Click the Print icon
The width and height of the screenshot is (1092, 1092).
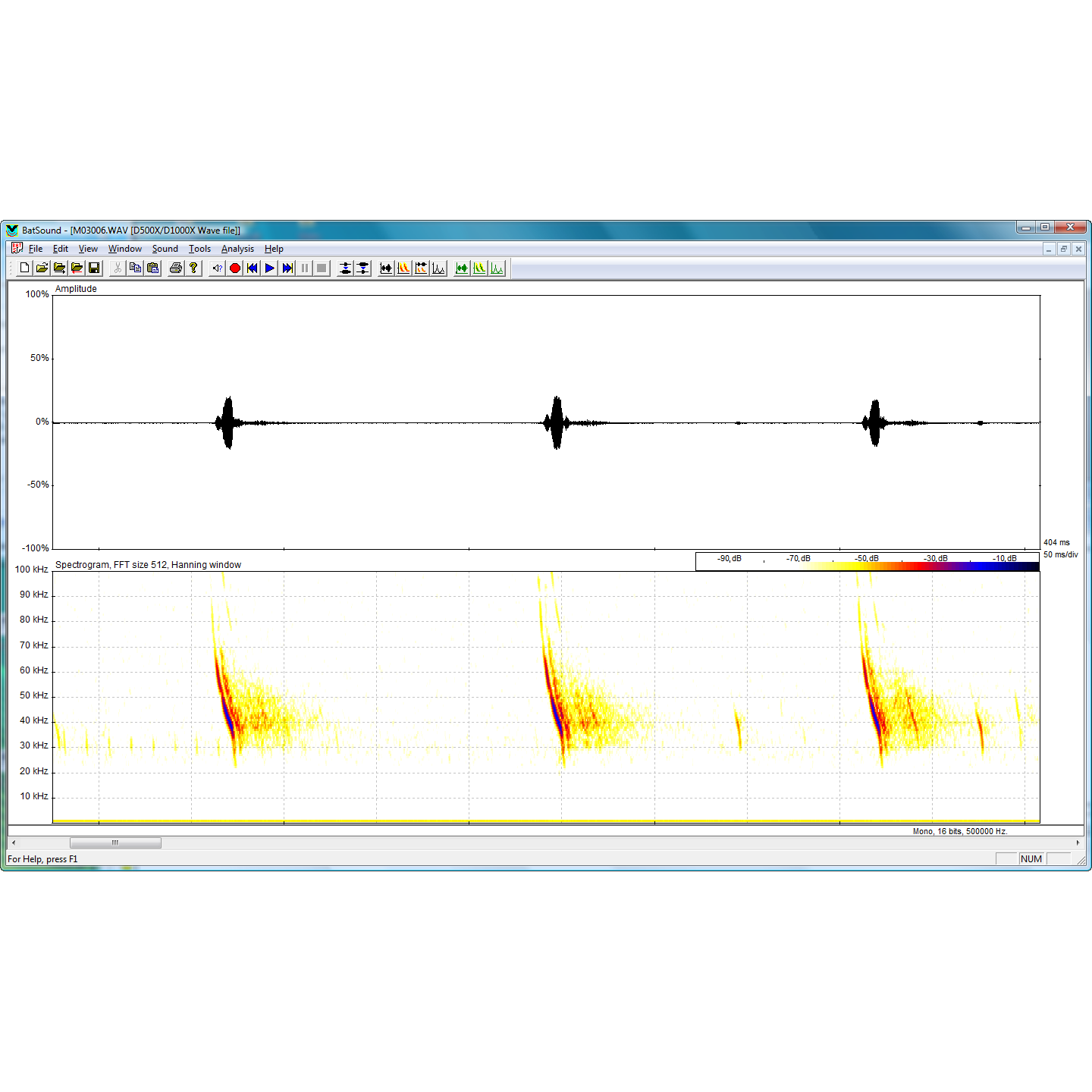[x=176, y=268]
